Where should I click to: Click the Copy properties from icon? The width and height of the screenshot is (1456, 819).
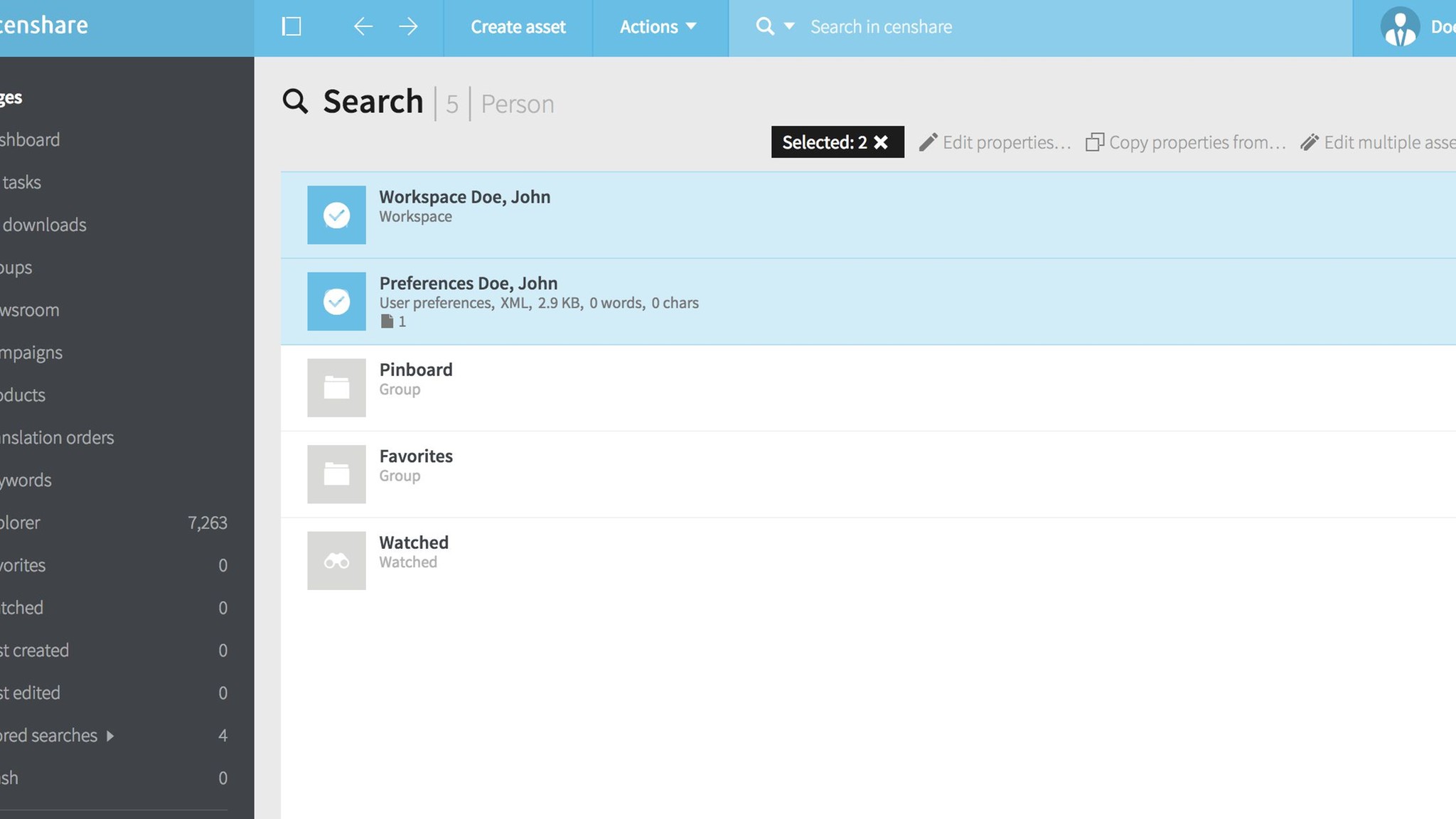click(x=1095, y=142)
